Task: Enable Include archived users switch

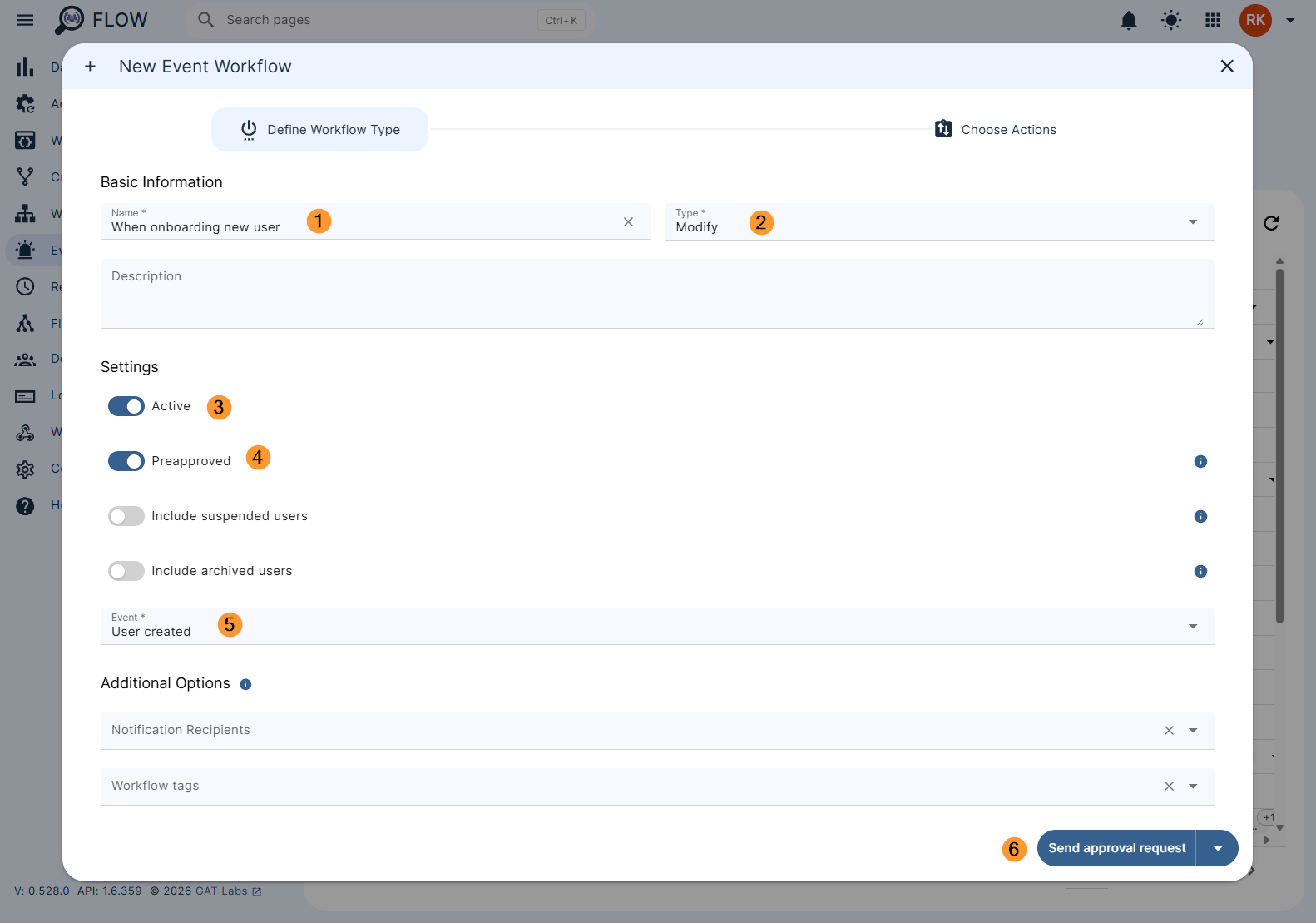Action: (x=126, y=571)
